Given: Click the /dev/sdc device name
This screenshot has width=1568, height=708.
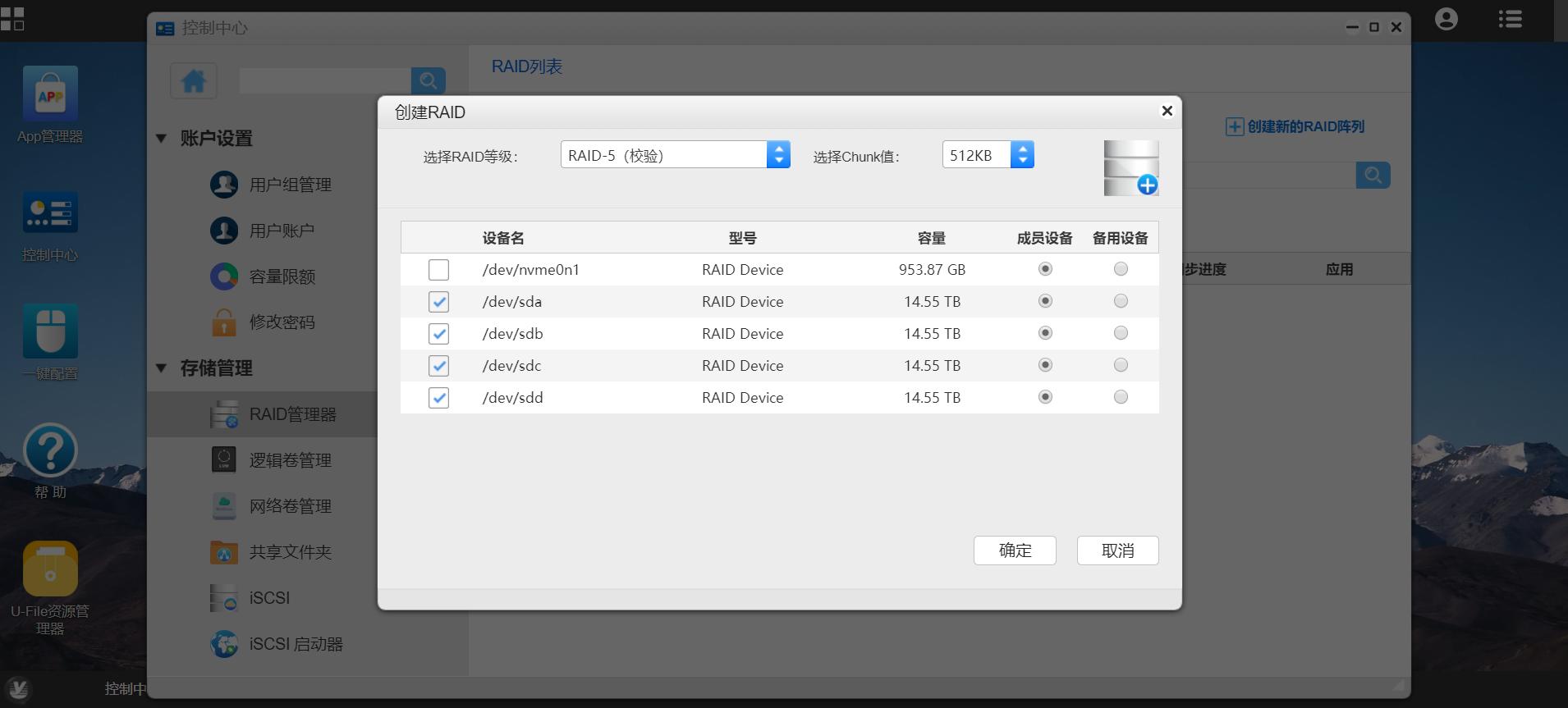Looking at the screenshot, I should pos(511,366).
